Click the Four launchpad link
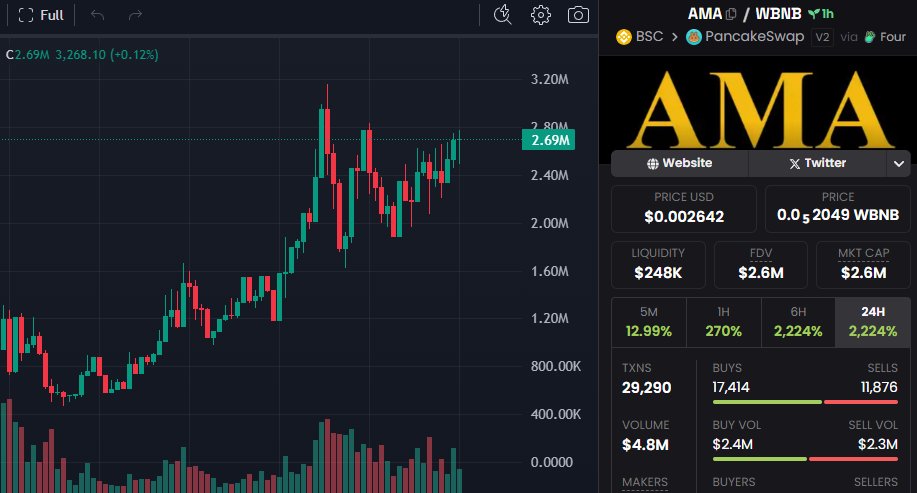Screen dimensions: 917x493 [x=885, y=37]
